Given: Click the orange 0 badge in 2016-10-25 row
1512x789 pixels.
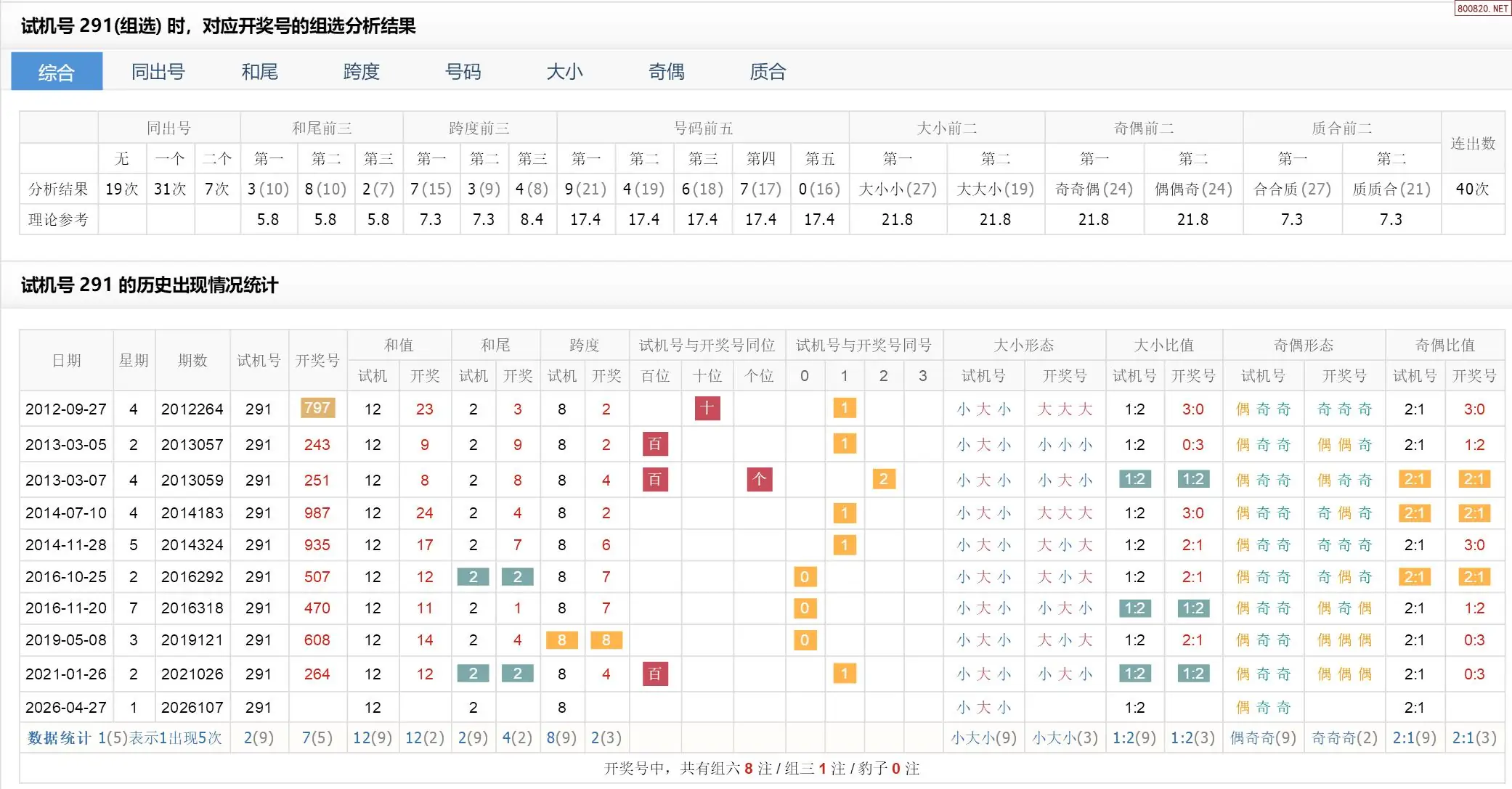Looking at the screenshot, I should click(804, 576).
